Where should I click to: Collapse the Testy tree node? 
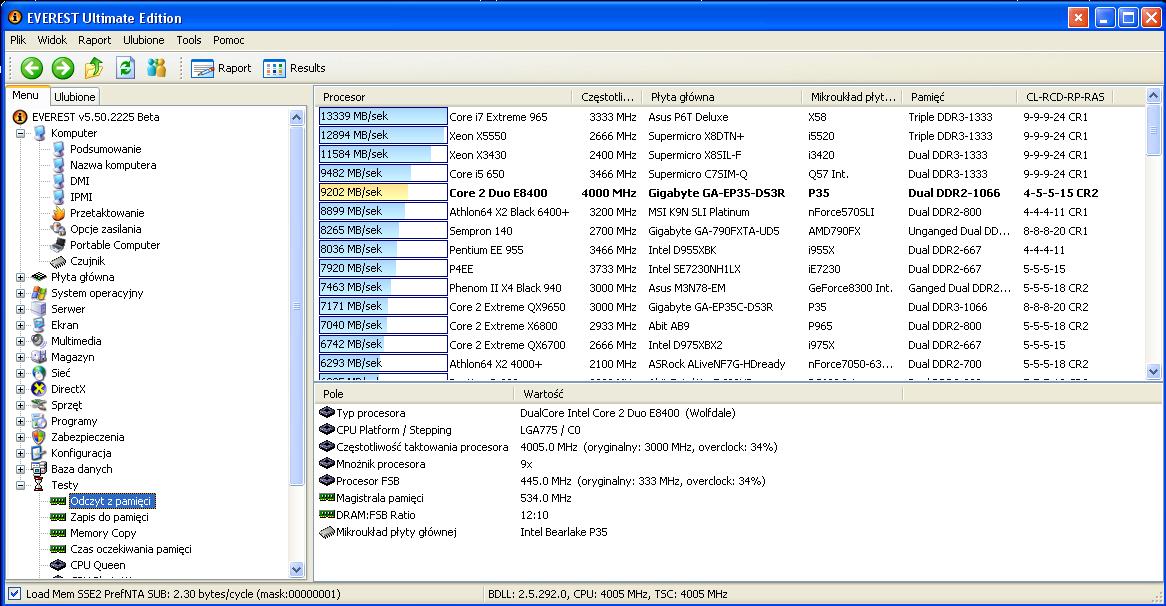[x=21, y=485]
